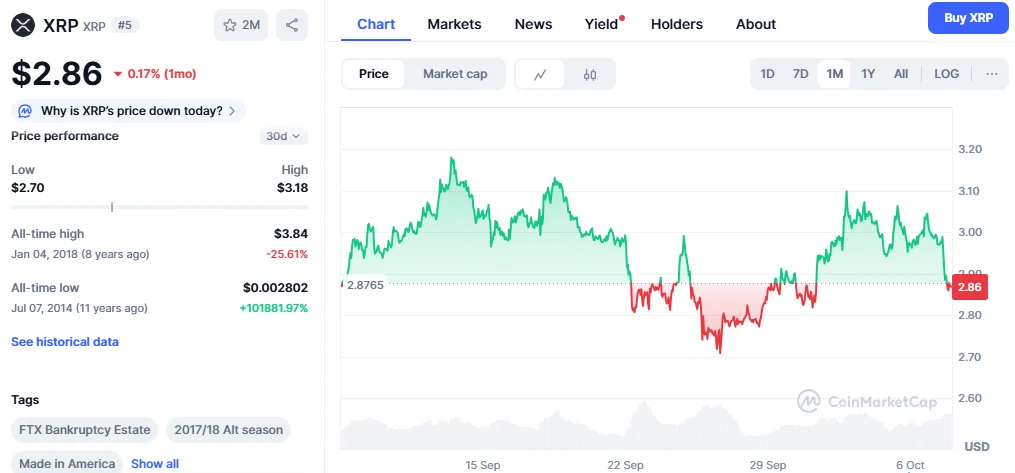Viewport: 1015px width, 473px height.
Task: Click the XRP coin logo
Action: tap(23, 25)
